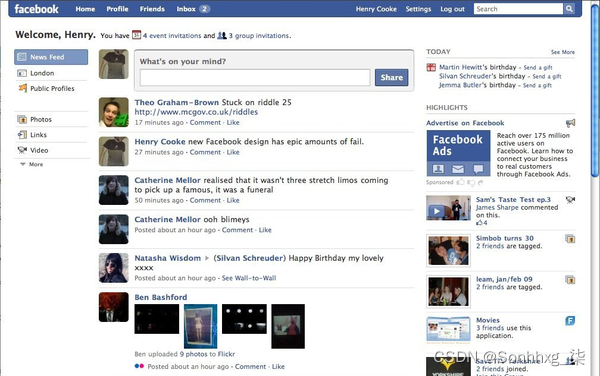This screenshot has height=376, width=600.
Task: Click the London filter icon
Action: [x=22, y=73]
